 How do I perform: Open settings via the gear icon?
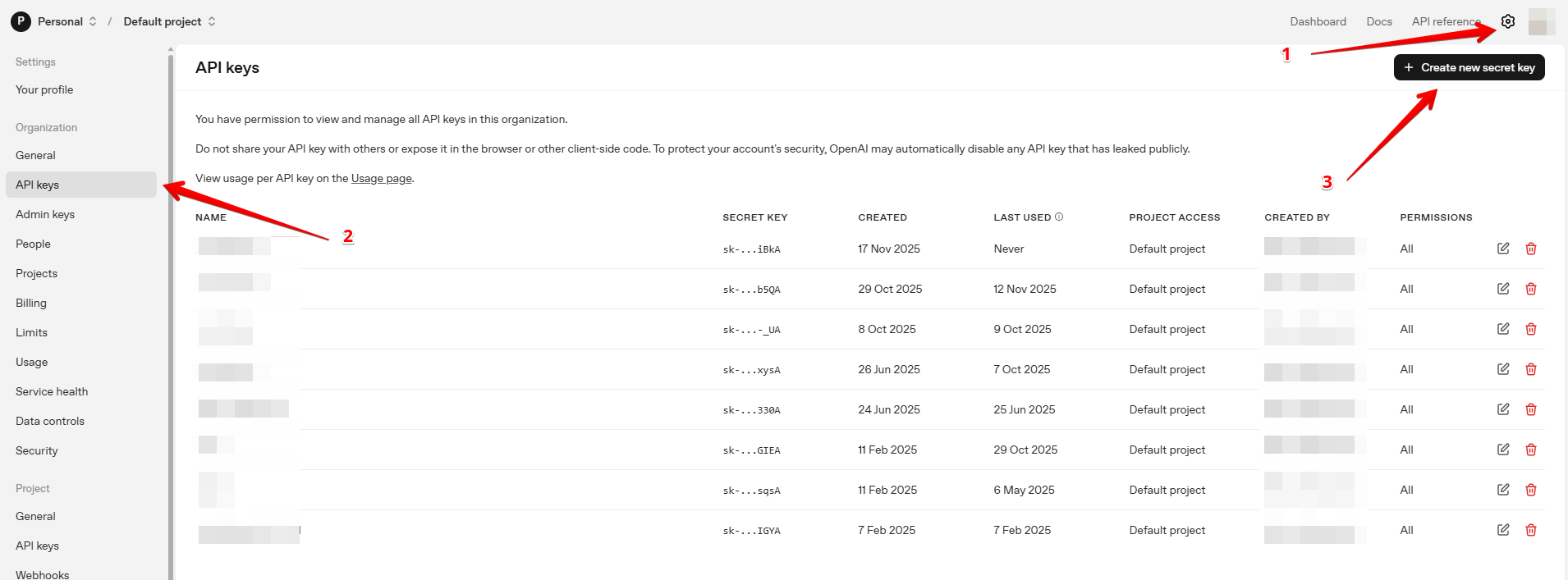point(1508,21)
